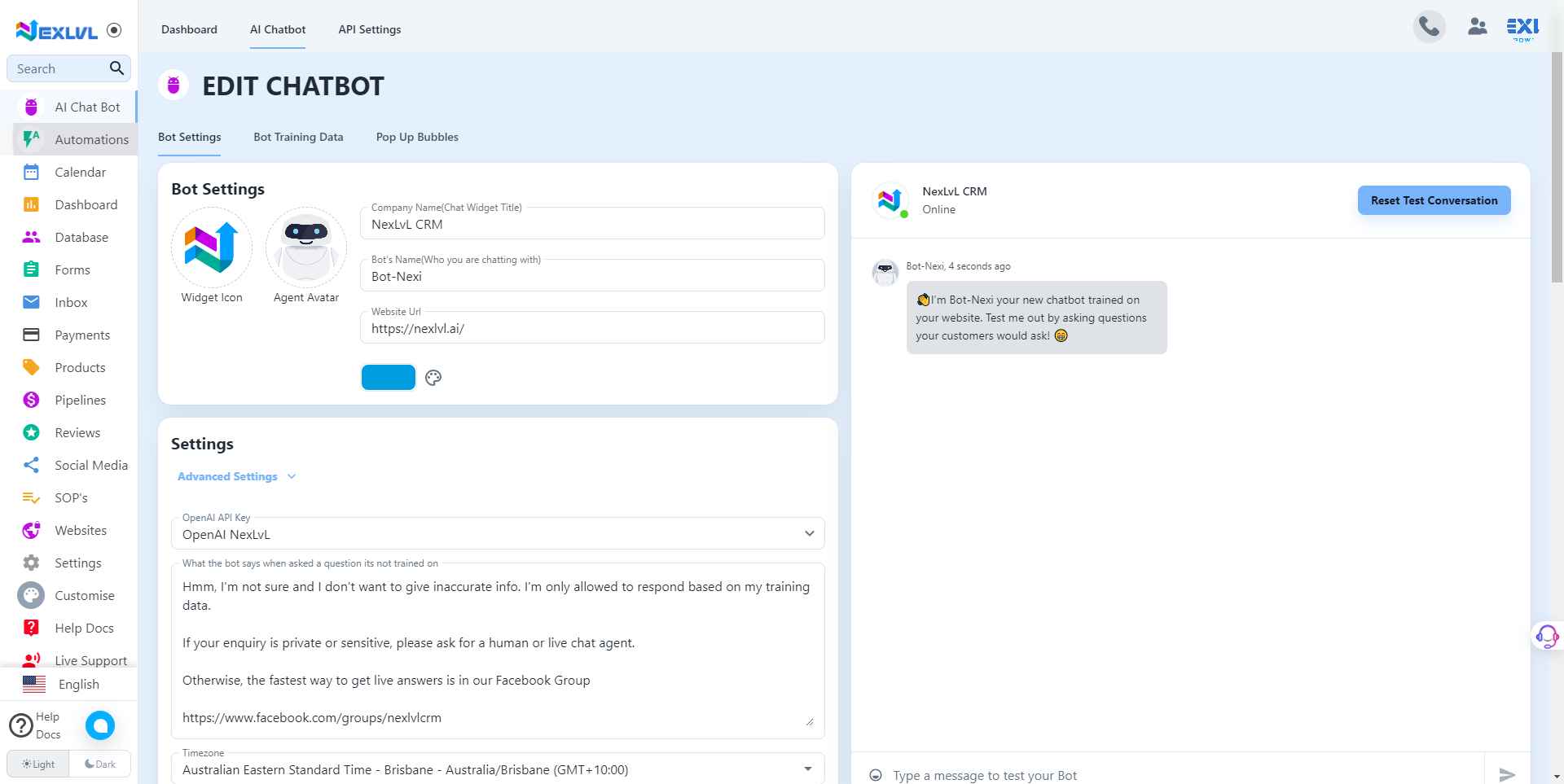Click the search magnifier icon
The height and width of the screenshot is (784, 1564).
pyautogui.click(x=116, y=68)
